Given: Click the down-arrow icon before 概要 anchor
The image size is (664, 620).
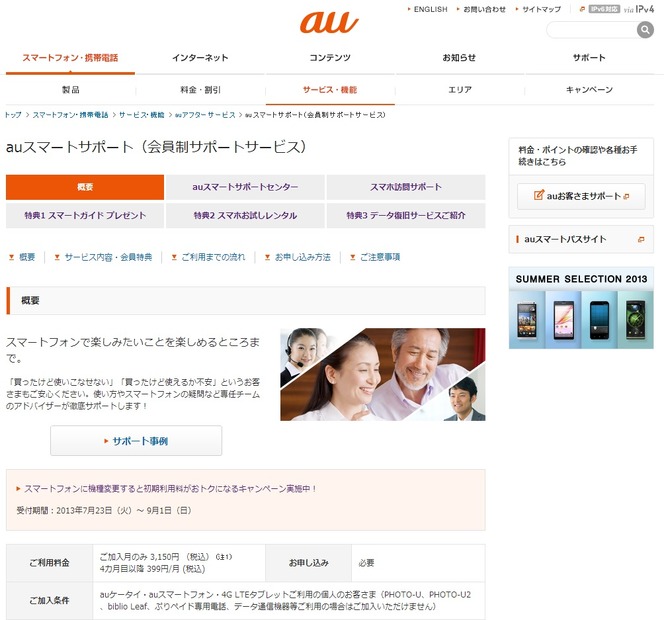Looking at the screenshot, I should point(11,257).
